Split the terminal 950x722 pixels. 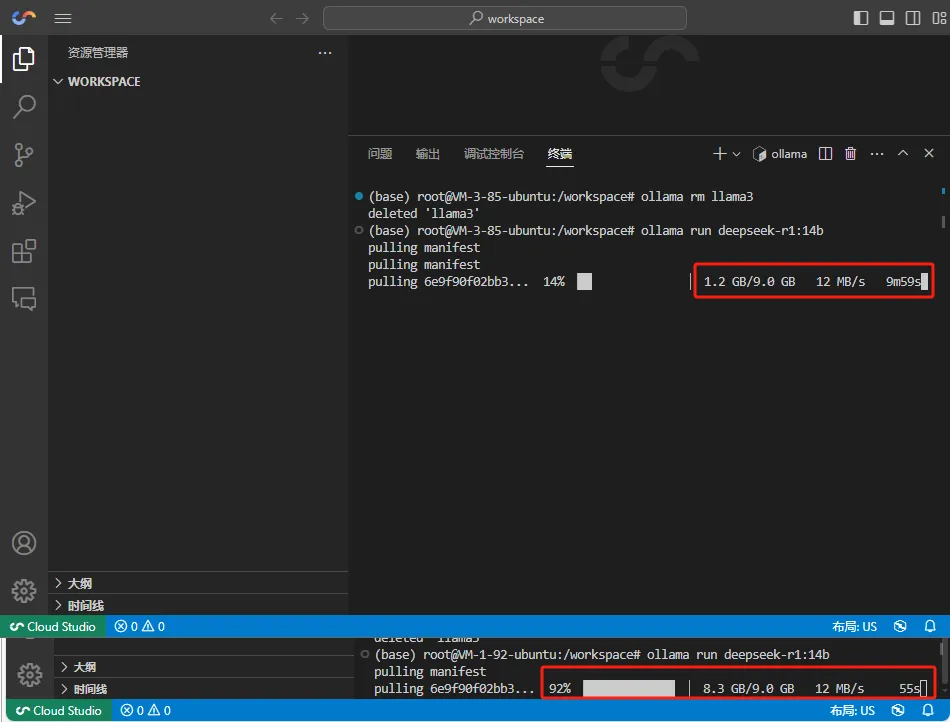(825, 154)
